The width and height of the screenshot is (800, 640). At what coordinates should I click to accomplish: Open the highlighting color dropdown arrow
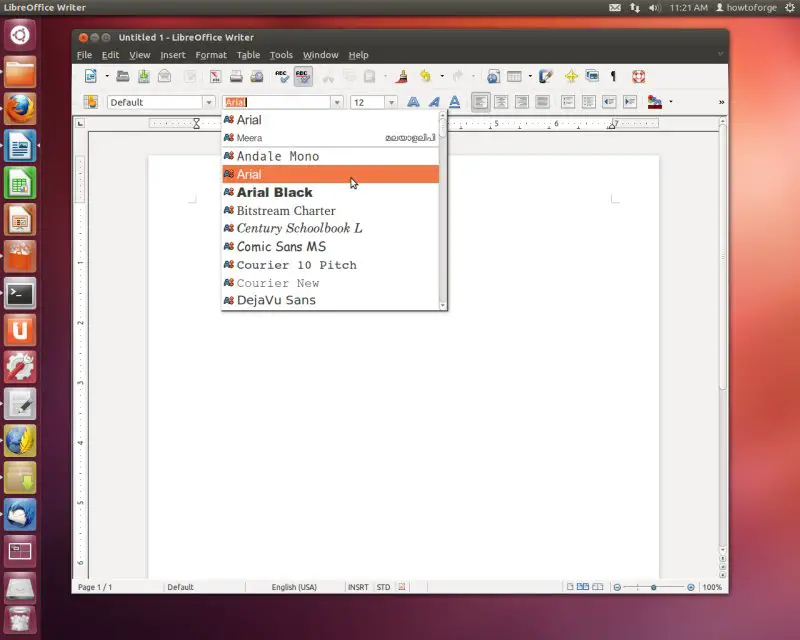(x=670, y=102)
